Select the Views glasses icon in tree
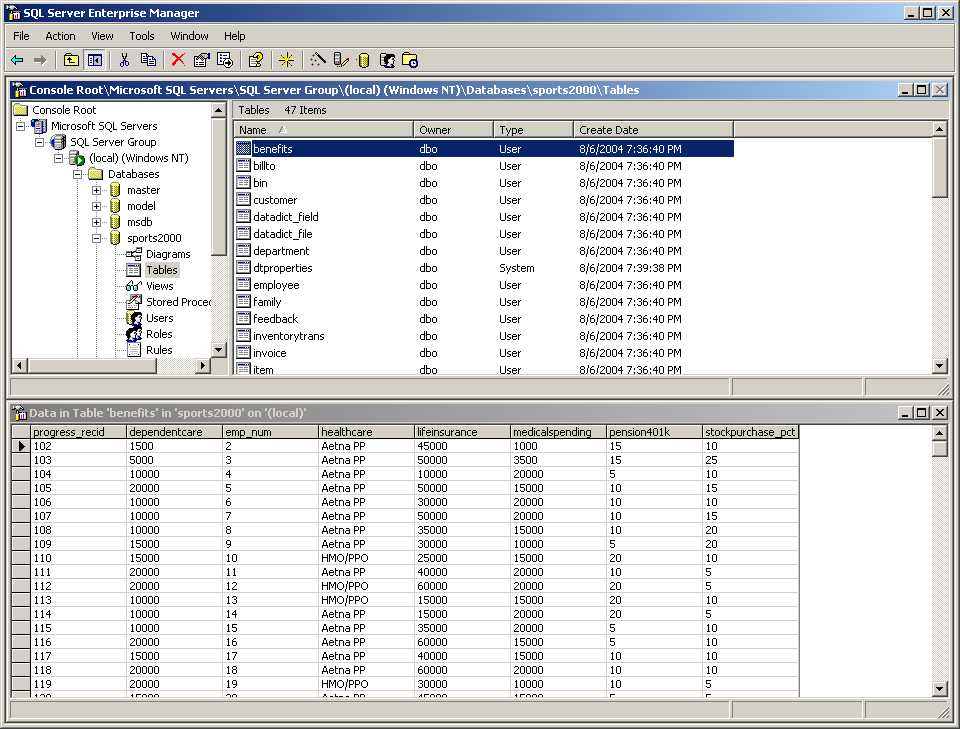The width and height of the screenshot is (960, 729). 133,286
